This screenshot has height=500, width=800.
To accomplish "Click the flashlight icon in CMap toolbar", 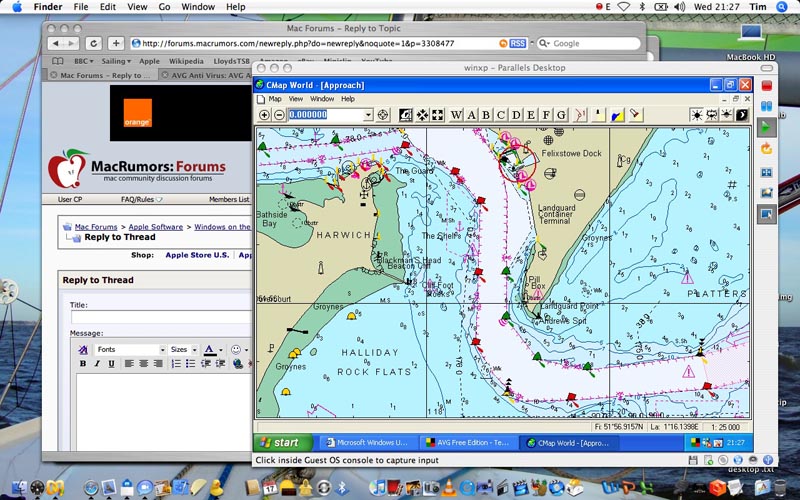I will pos(636,115).
